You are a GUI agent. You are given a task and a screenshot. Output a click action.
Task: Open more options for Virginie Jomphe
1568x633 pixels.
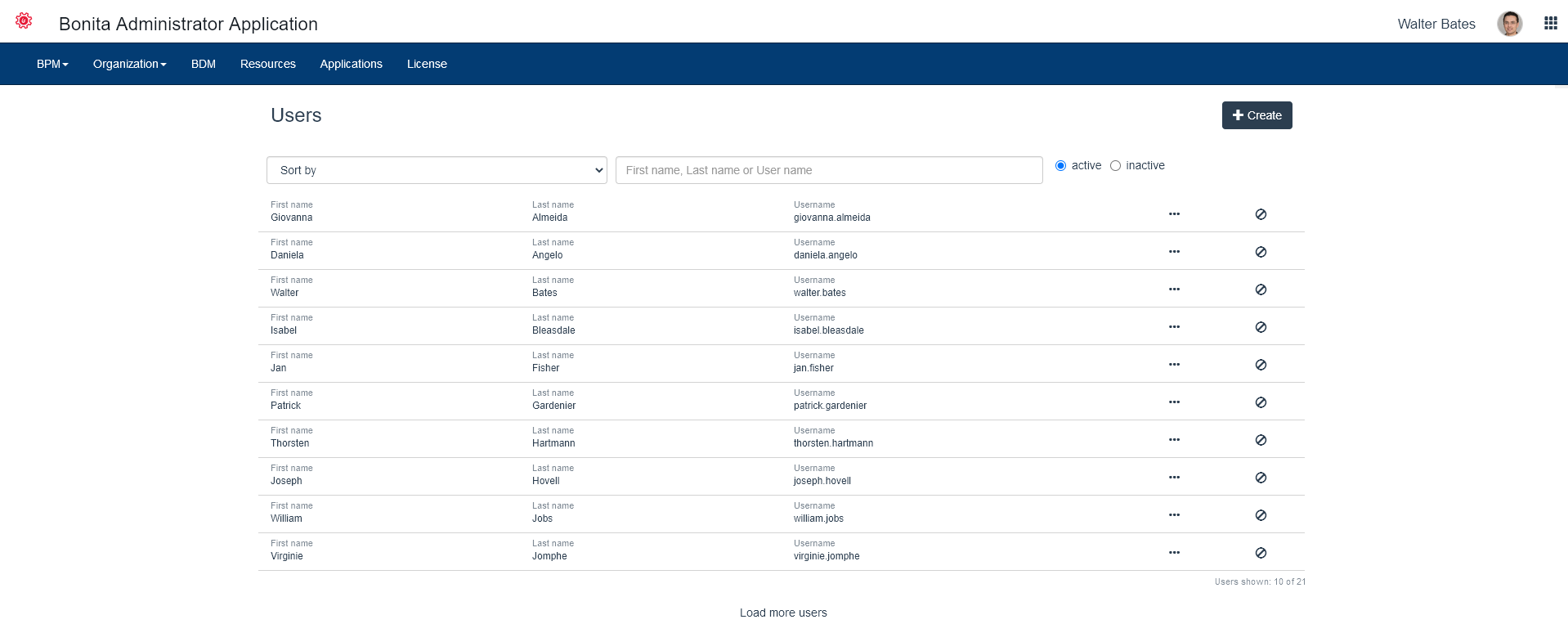tap(1174, 553)
